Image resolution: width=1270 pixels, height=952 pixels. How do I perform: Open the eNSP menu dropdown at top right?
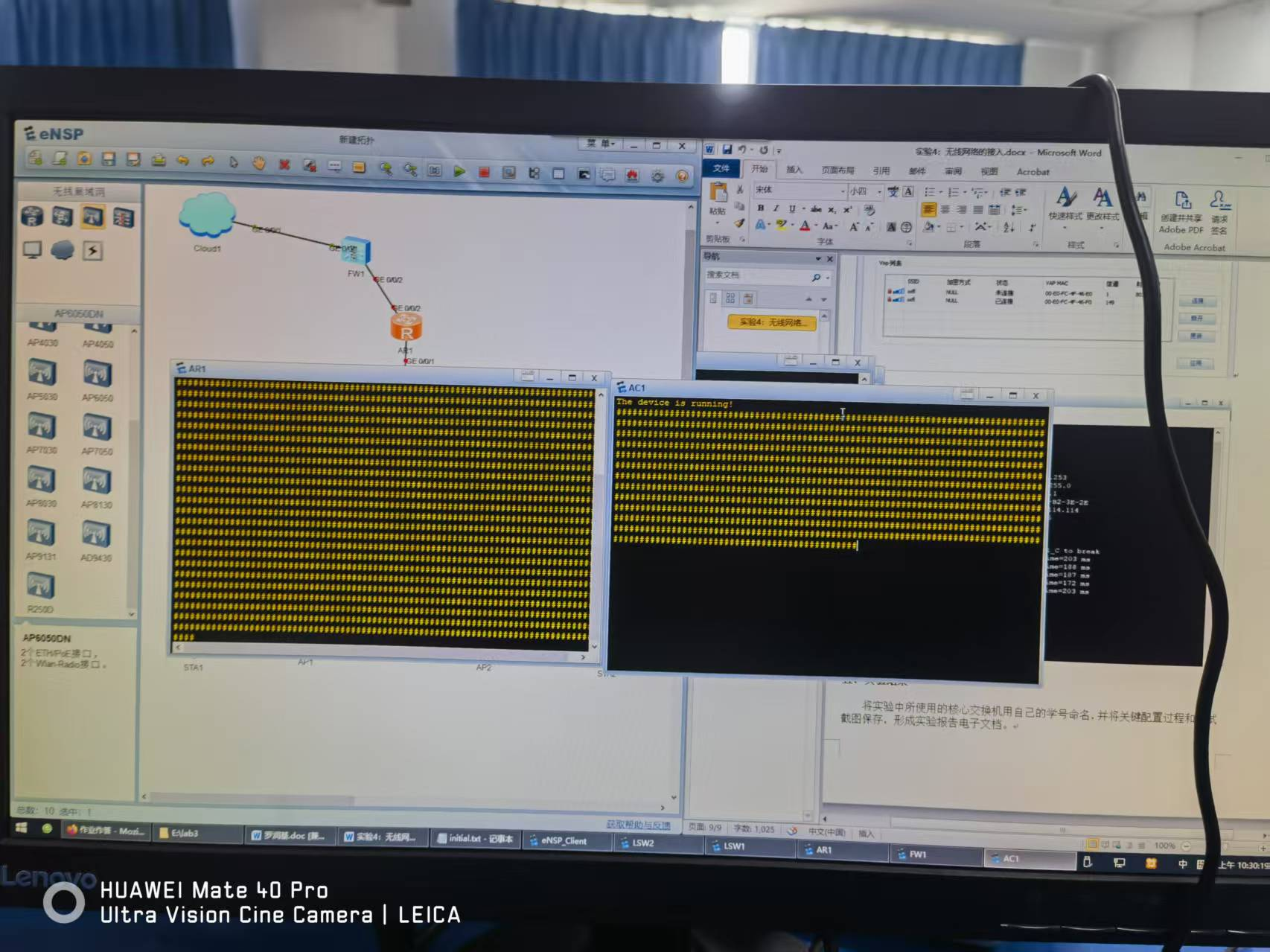(601, 144)
